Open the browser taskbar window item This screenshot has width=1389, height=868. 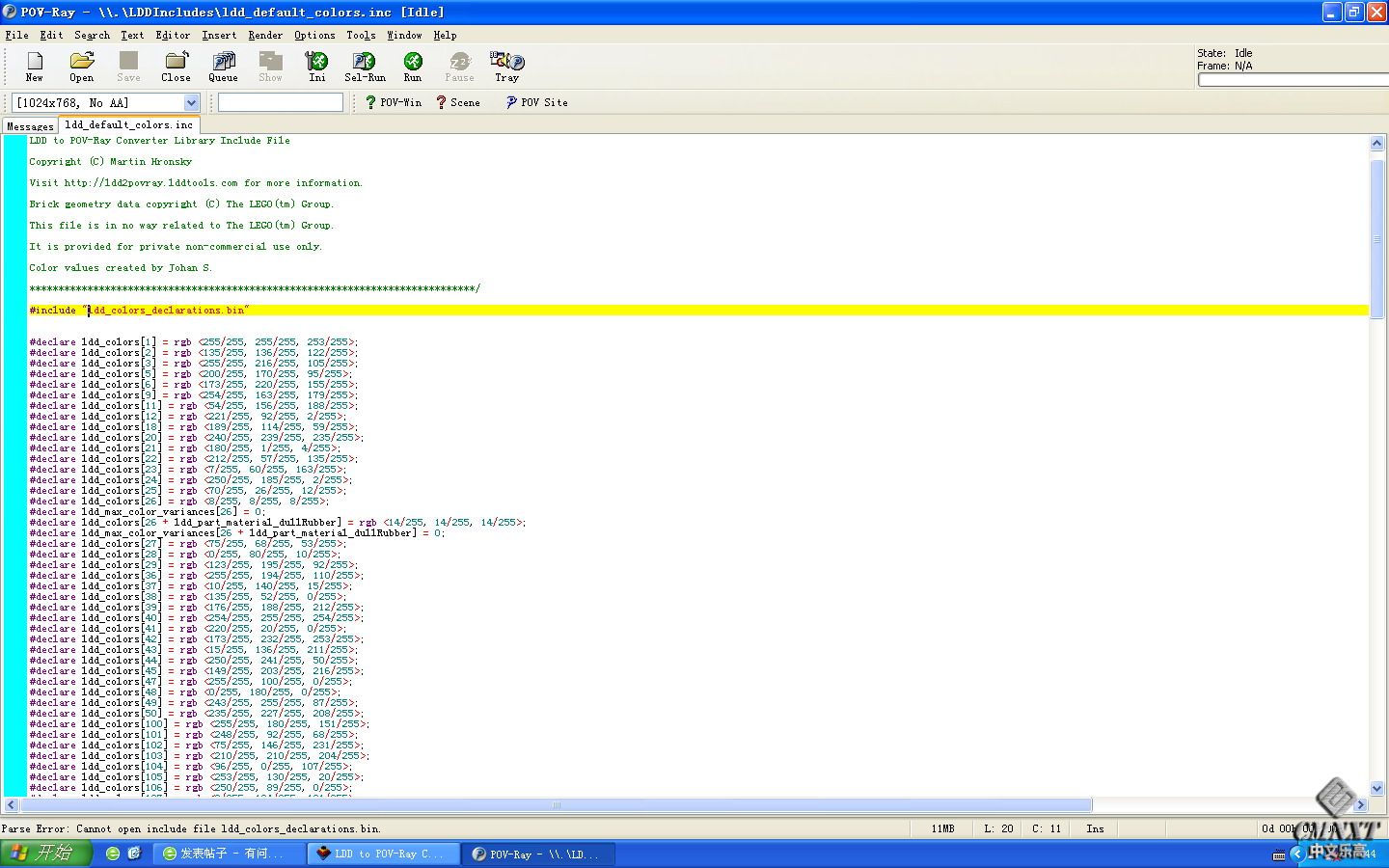pyautogui.click(x=229, y=854)
